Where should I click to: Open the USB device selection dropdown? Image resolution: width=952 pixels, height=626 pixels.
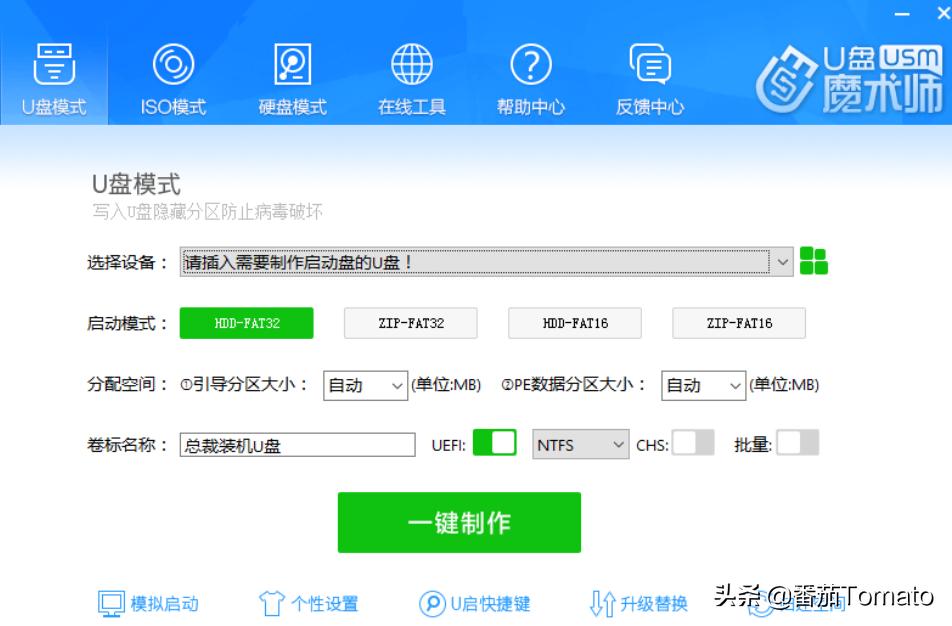pos(783,261)
